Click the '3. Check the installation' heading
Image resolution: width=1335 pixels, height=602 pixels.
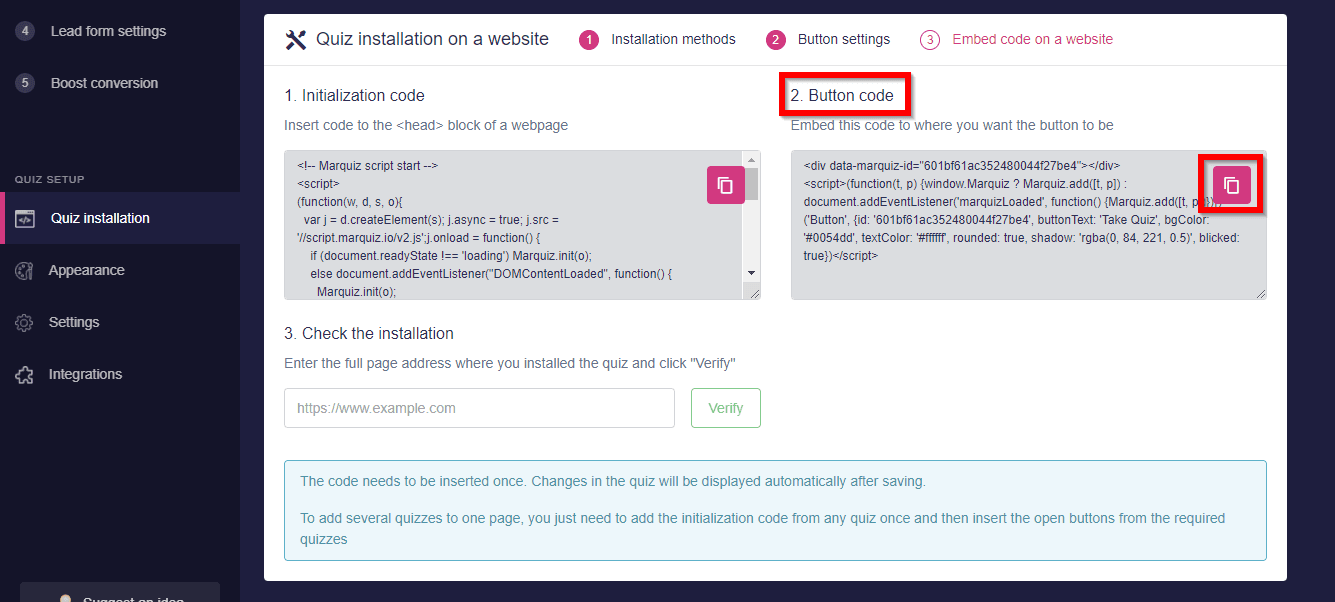point(369,333)
